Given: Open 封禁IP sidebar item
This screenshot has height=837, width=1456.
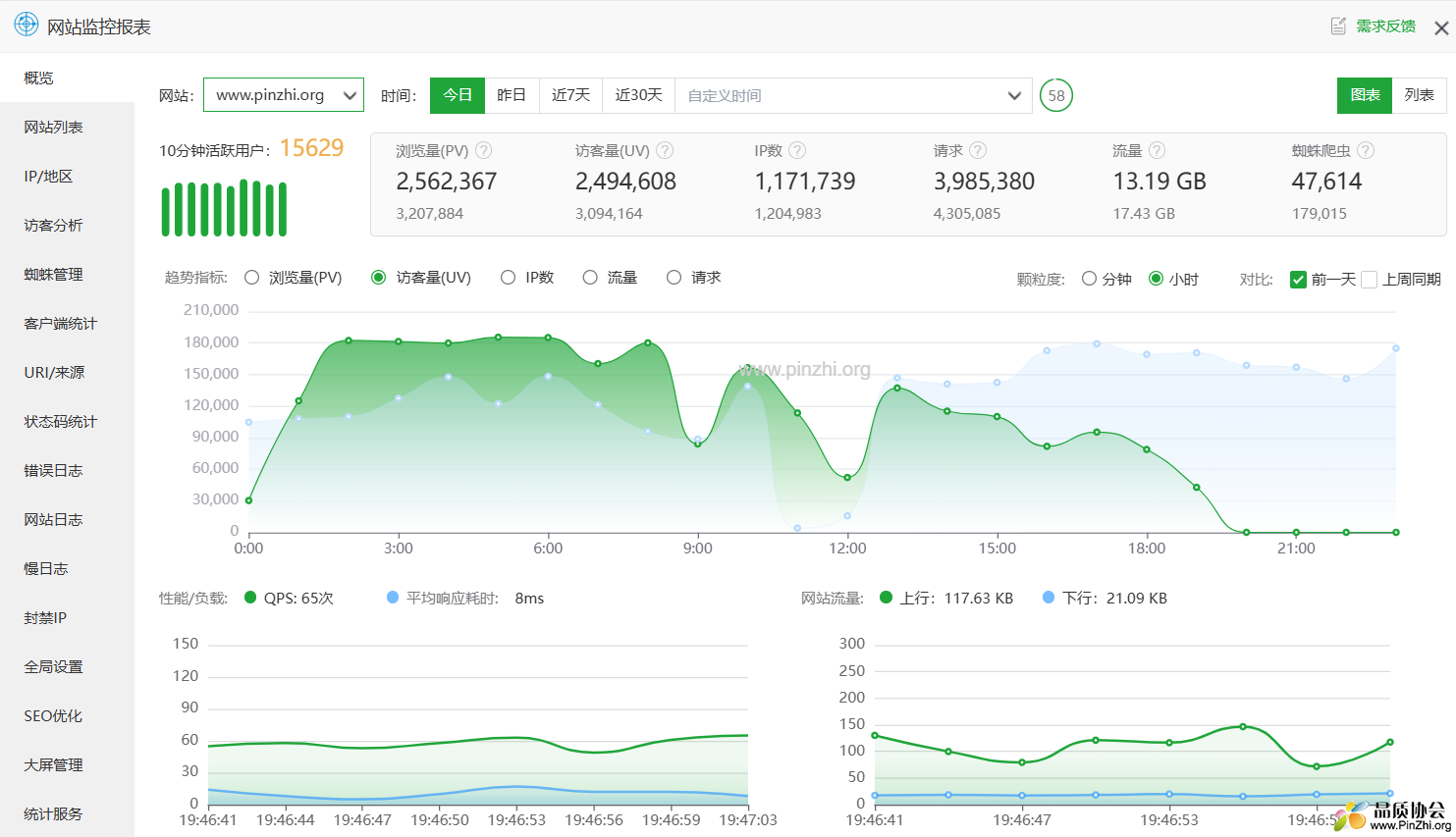Looking at the screenshot, I should tap(67, 617).
